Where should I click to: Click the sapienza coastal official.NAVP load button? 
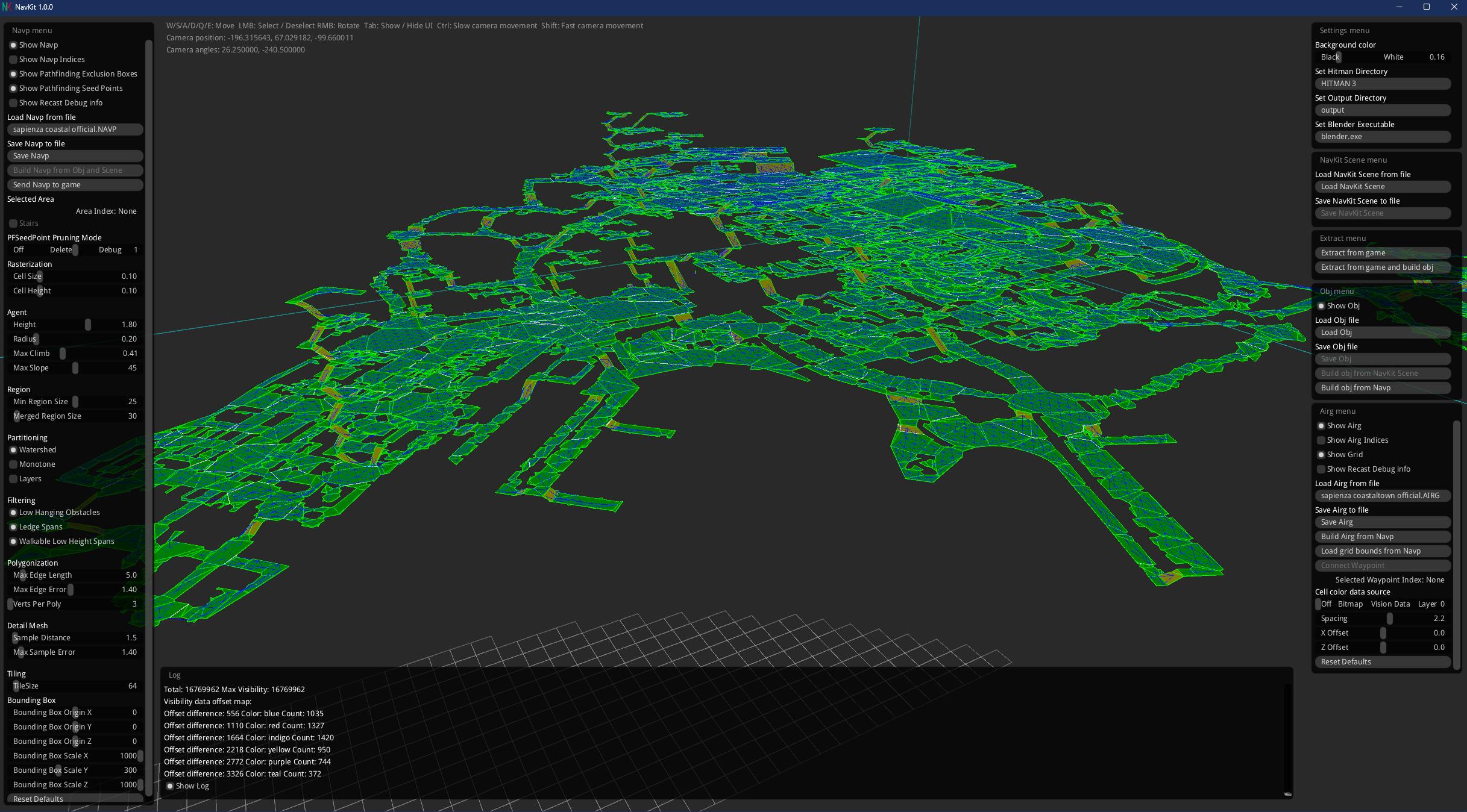pyautogui.click(x=75, y=130)
